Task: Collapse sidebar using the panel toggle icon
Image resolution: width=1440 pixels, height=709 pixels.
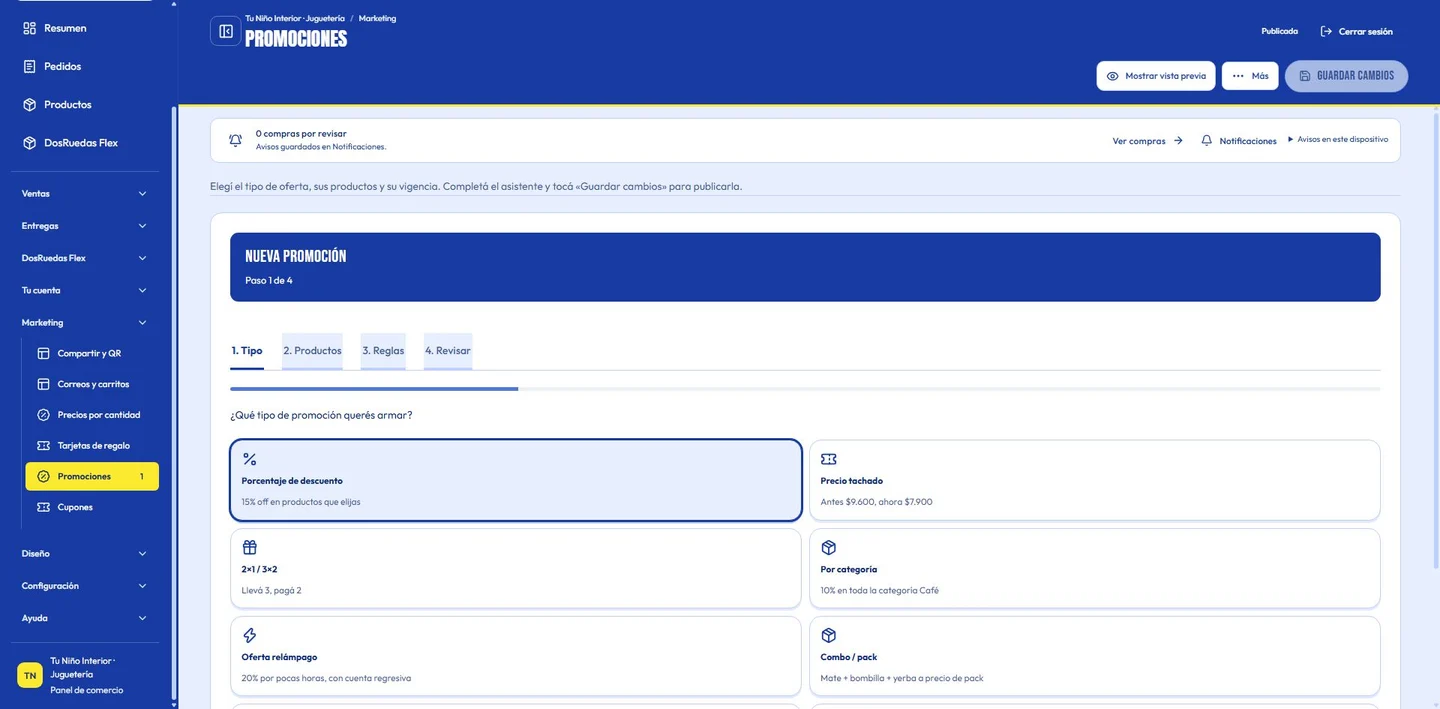Action: [x=226, y=31]
